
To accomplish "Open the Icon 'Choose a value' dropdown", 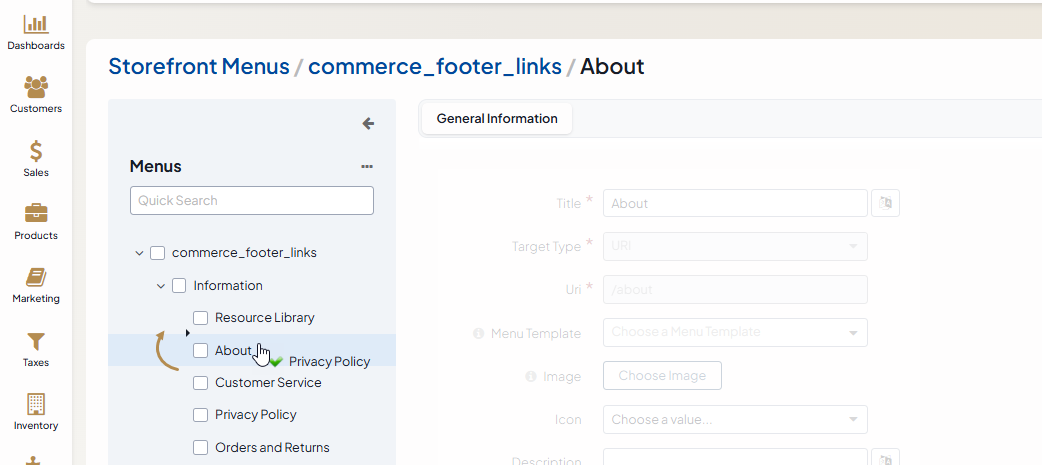I will tap(735, 420).
